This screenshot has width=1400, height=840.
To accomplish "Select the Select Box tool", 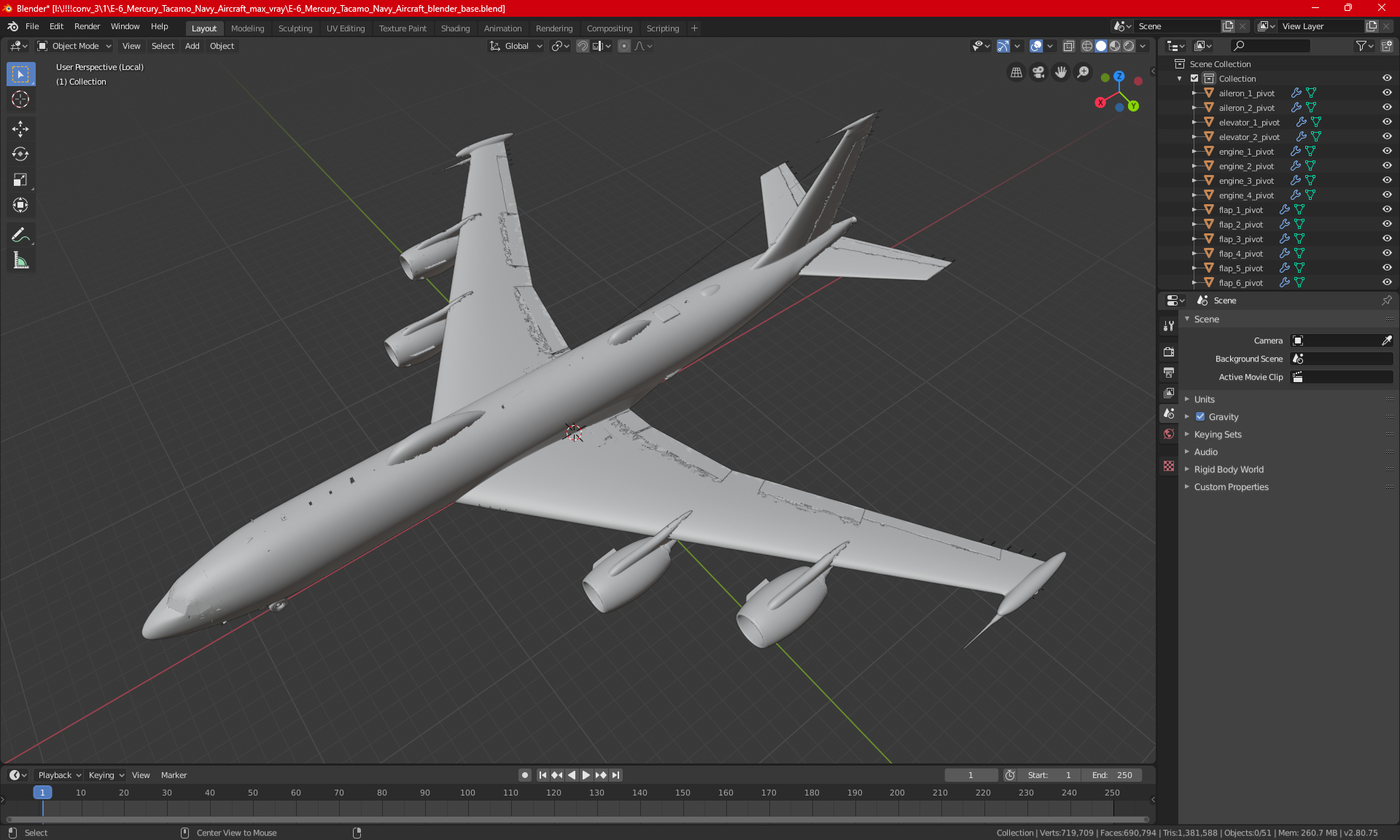I will pyautogui.click(x=20, y=74).
